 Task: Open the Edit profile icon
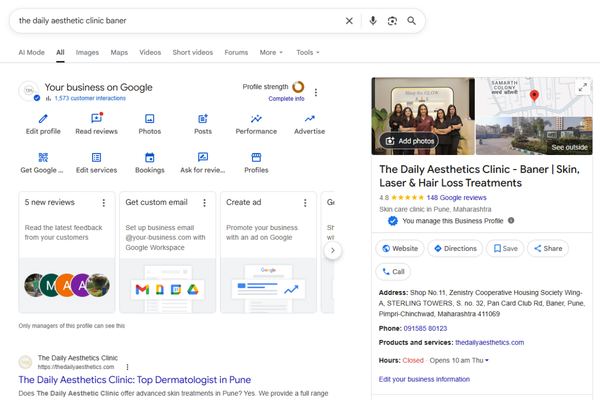pos(43,119)
